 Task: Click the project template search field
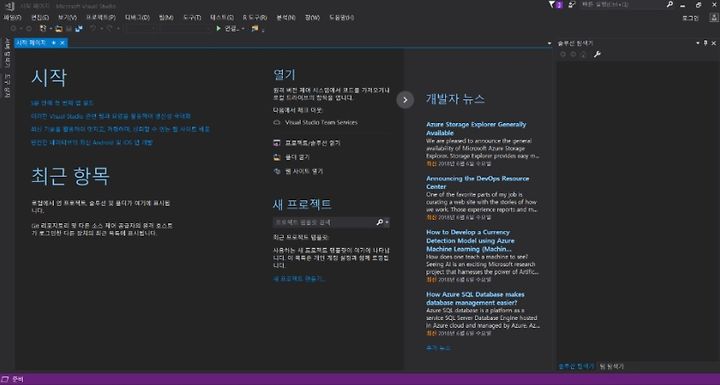coord(324,222)
